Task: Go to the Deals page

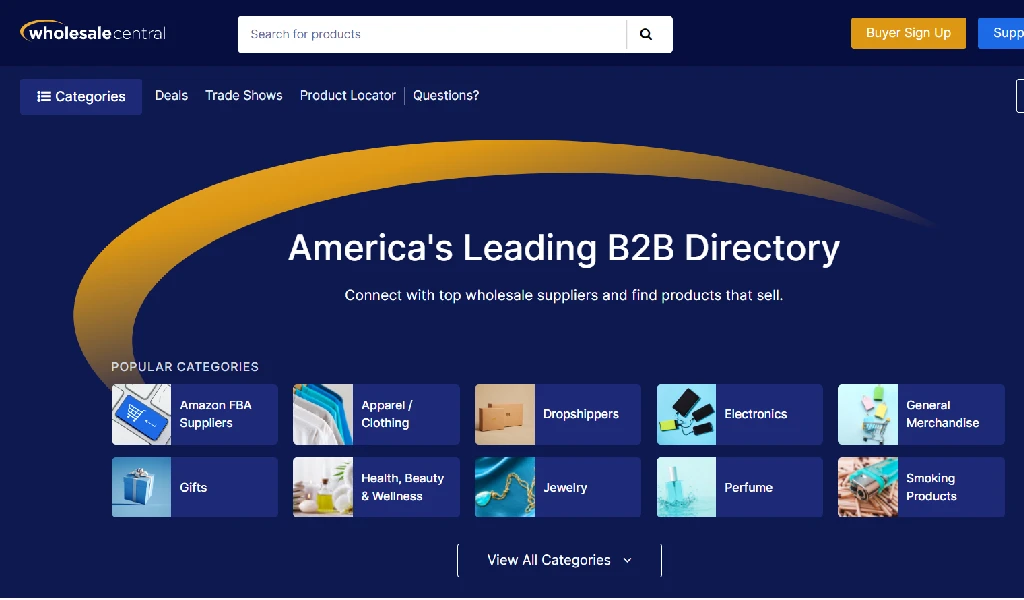Action: [x=171, y=95]
